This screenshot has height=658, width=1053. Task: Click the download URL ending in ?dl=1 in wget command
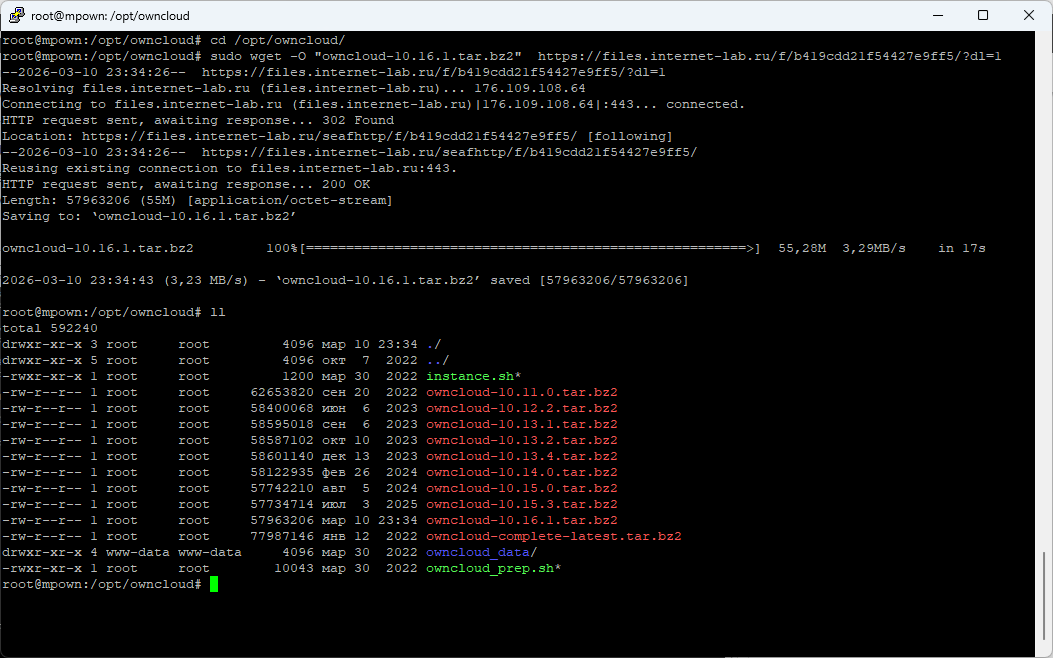[769, 56]
